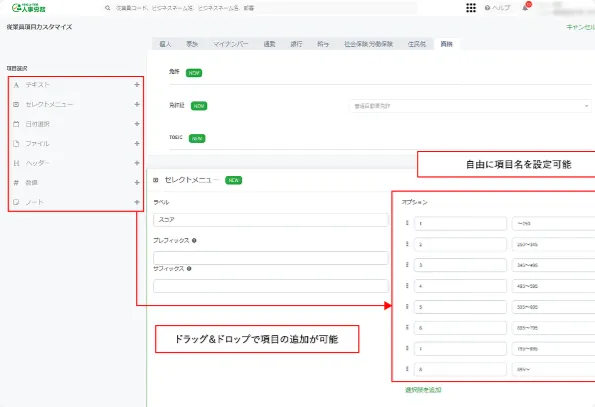Image resolution: width=595 pixels, height=407 pixels.
Task: Click the first option's score range field
Action: coord(554,223)
